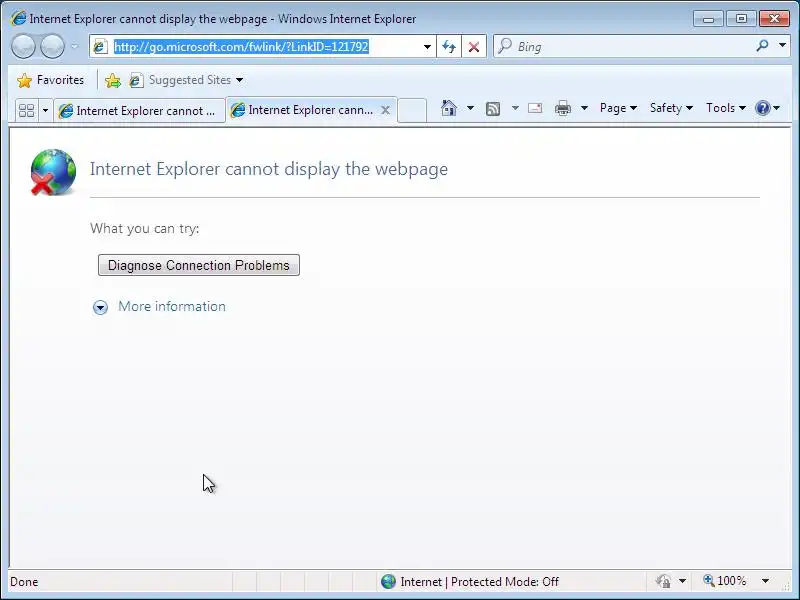Image resolution: width=800 pixels, height=600 pixels.
Task: Click the Forward navigation button
Action: tap(52, 46)
